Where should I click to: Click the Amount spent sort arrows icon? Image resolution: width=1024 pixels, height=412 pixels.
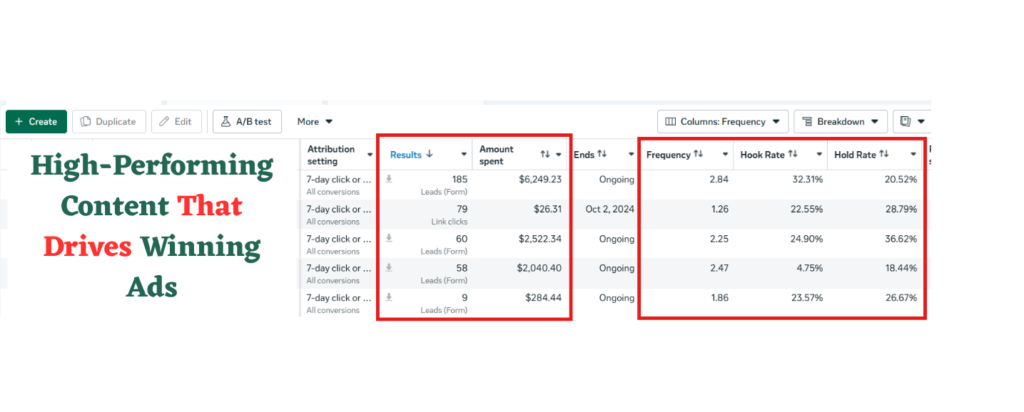545,155
